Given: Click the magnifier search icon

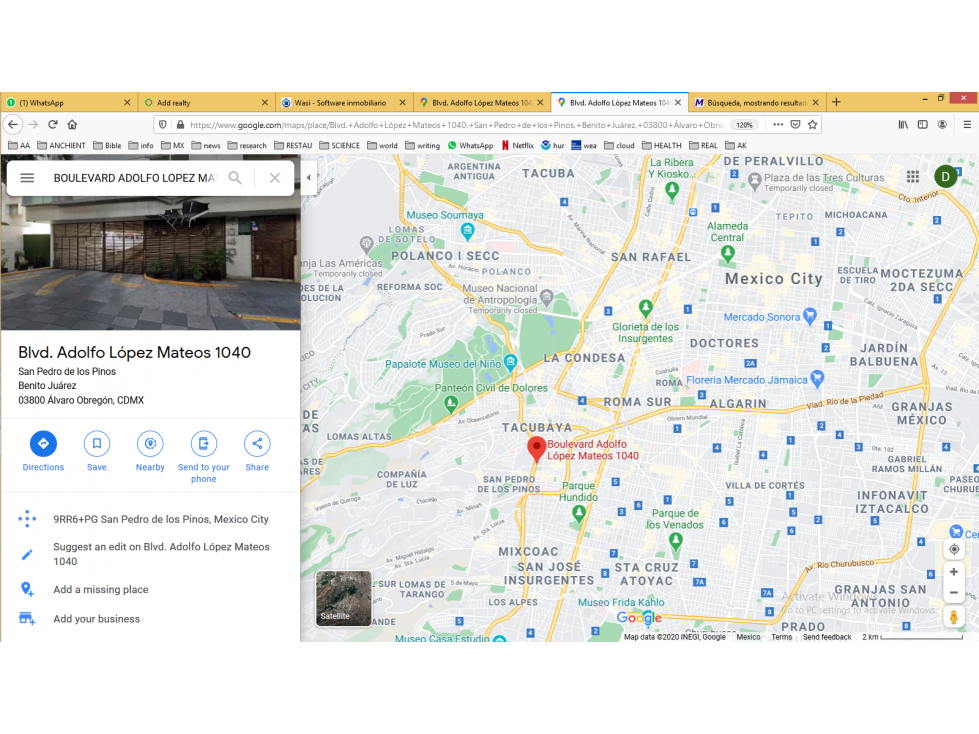Looking at the screenshot, I should (235, 178).
